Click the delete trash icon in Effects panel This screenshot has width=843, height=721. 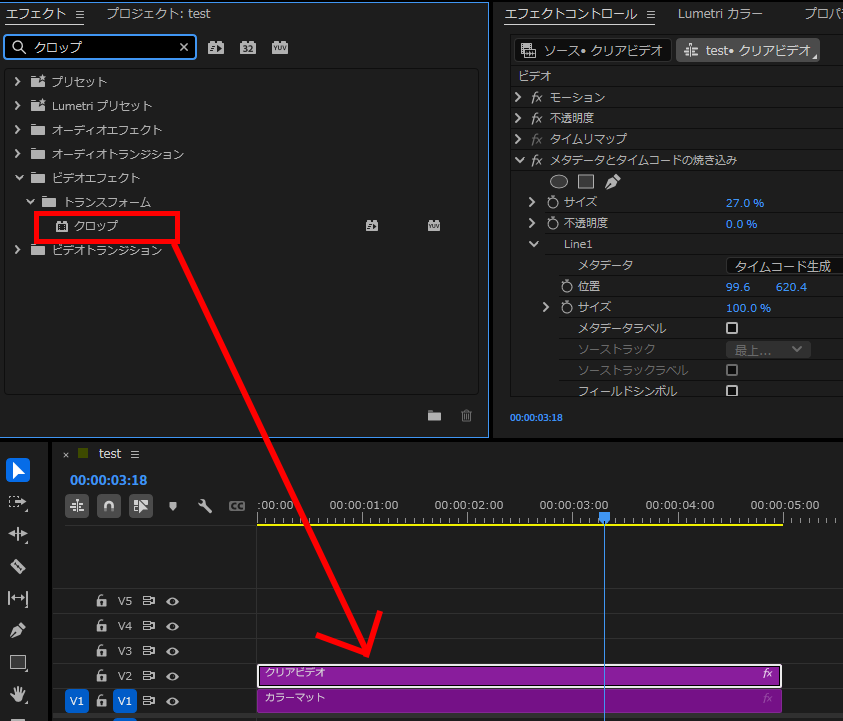click(467, 416)
